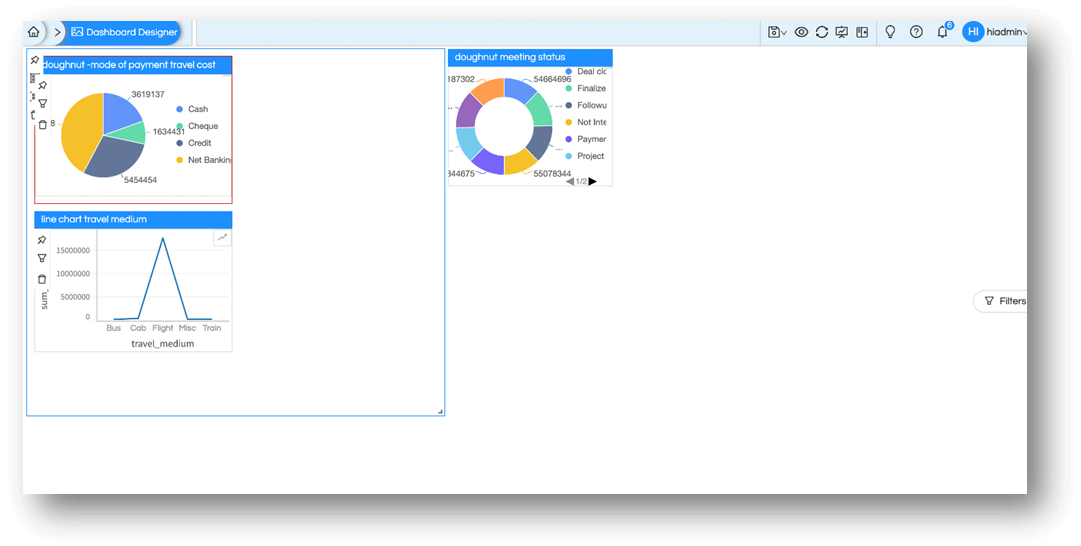Pin the doughnut payment chart
This screenshot has height=546, width=1081.
(x=43, y=85)
